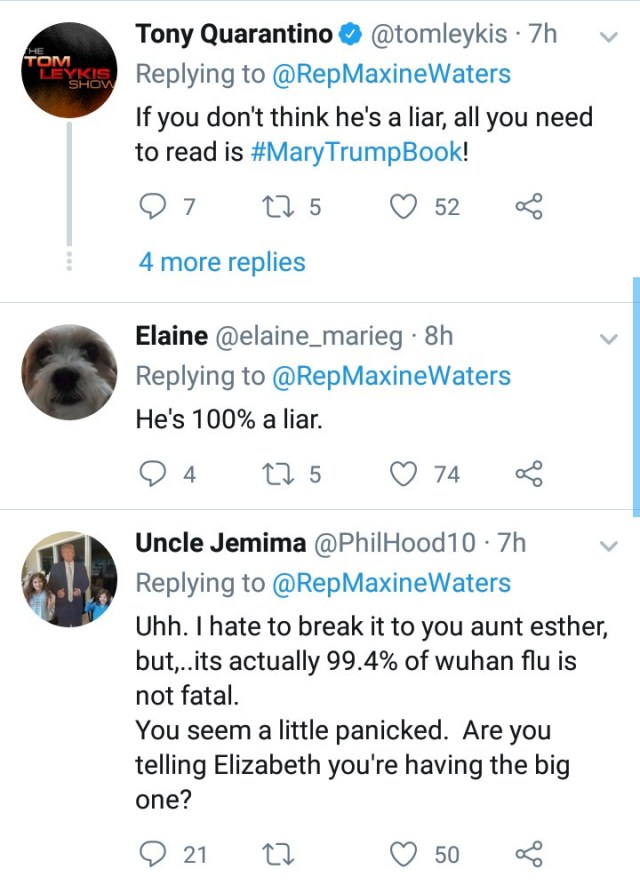
Task: Share Tony Quarantino's tweet
Action: [x=527, y=207]
